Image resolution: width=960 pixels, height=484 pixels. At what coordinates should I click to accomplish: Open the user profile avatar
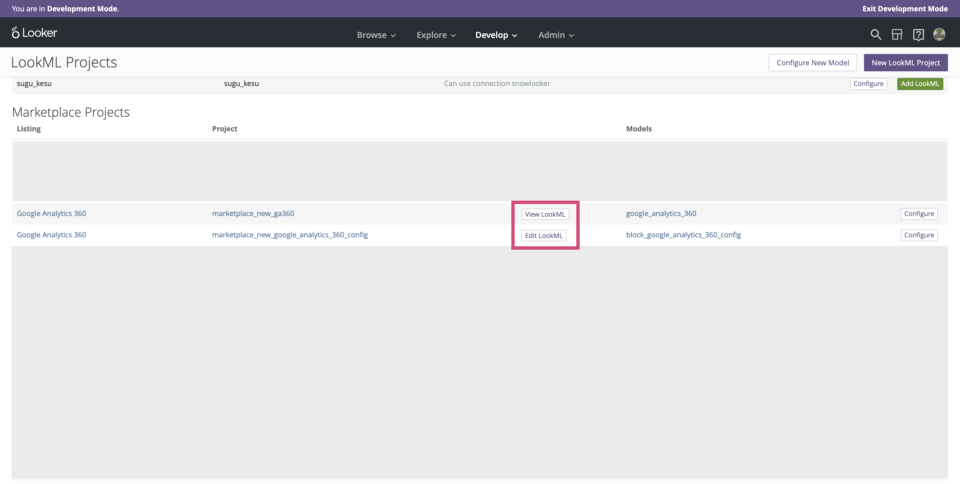939,35
